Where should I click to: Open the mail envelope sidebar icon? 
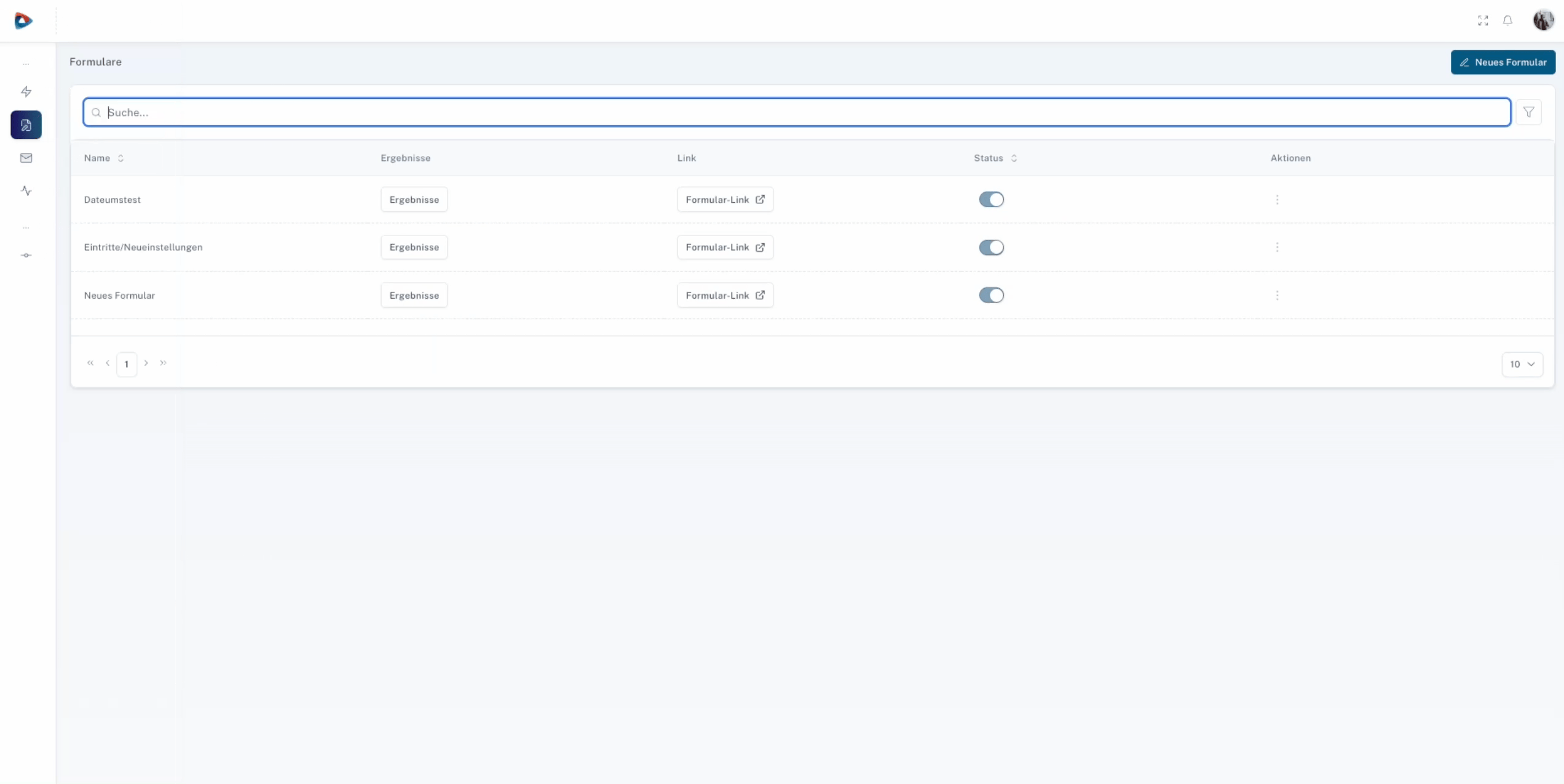coord(26,158)
